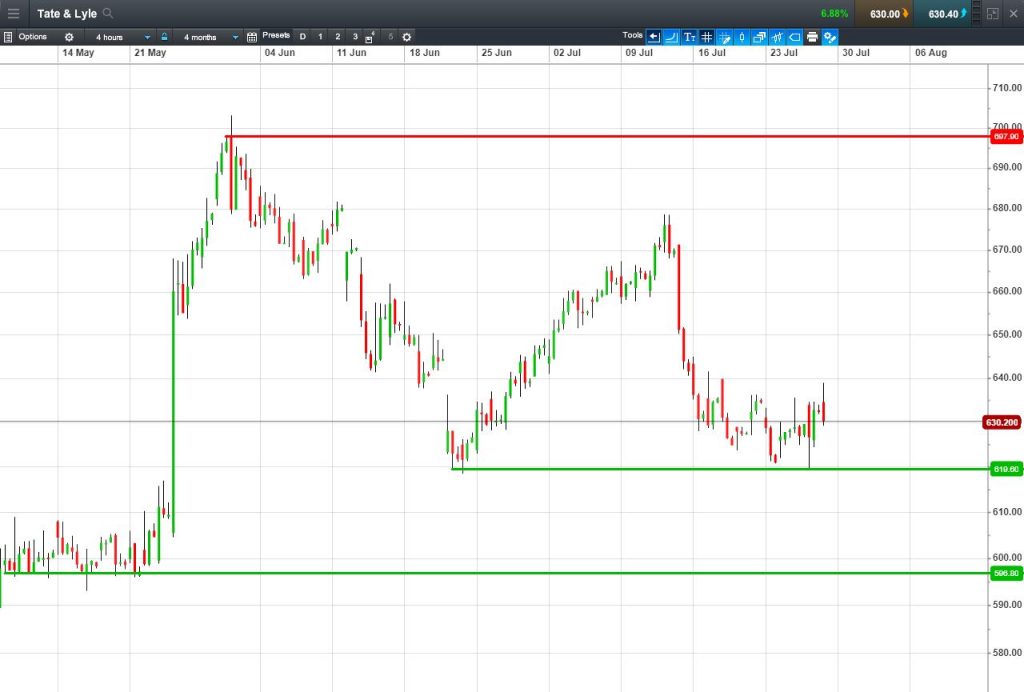The width and height of the screenshot is (1024, 692).
Task: Toggle the text annotation tool
Action: (x=689, y=37)
